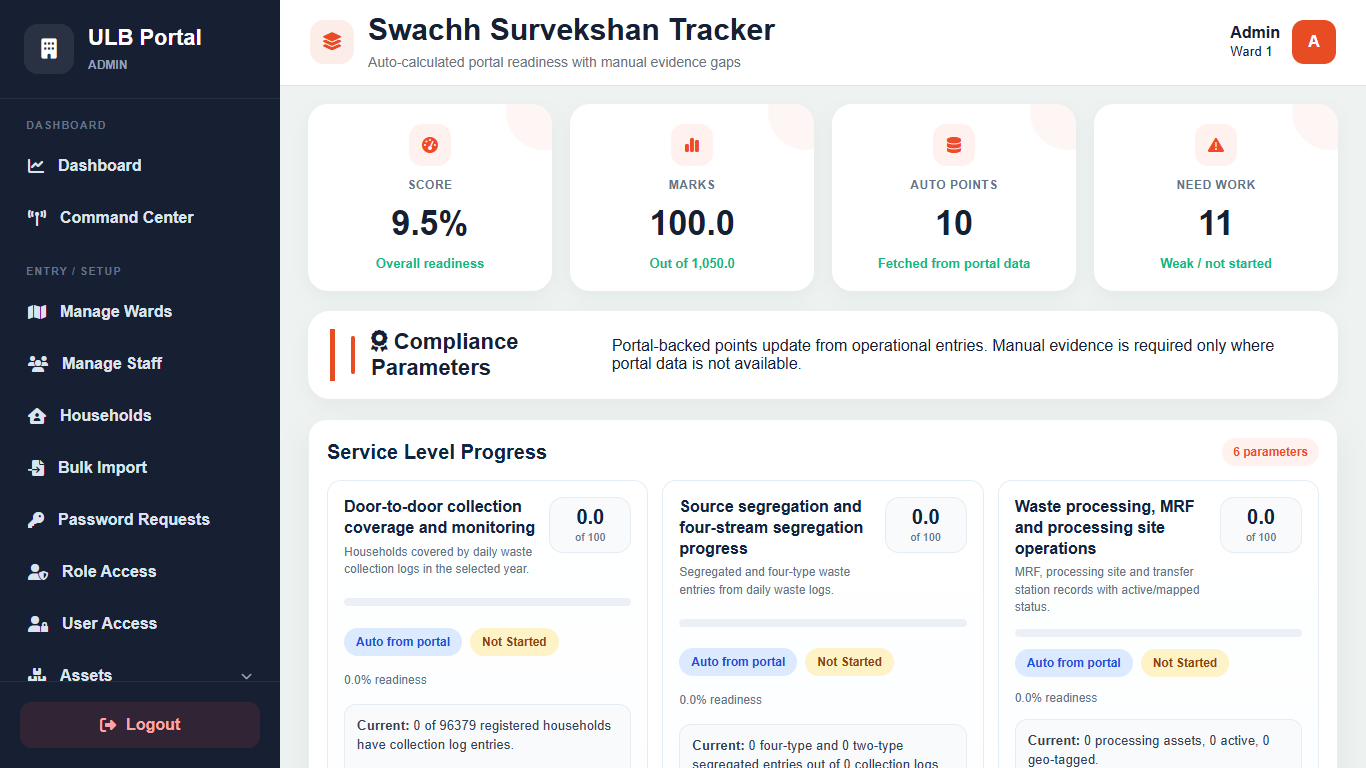
Task: Click the Door-to-door collection progress bar
Action: [x=487, y=602]
